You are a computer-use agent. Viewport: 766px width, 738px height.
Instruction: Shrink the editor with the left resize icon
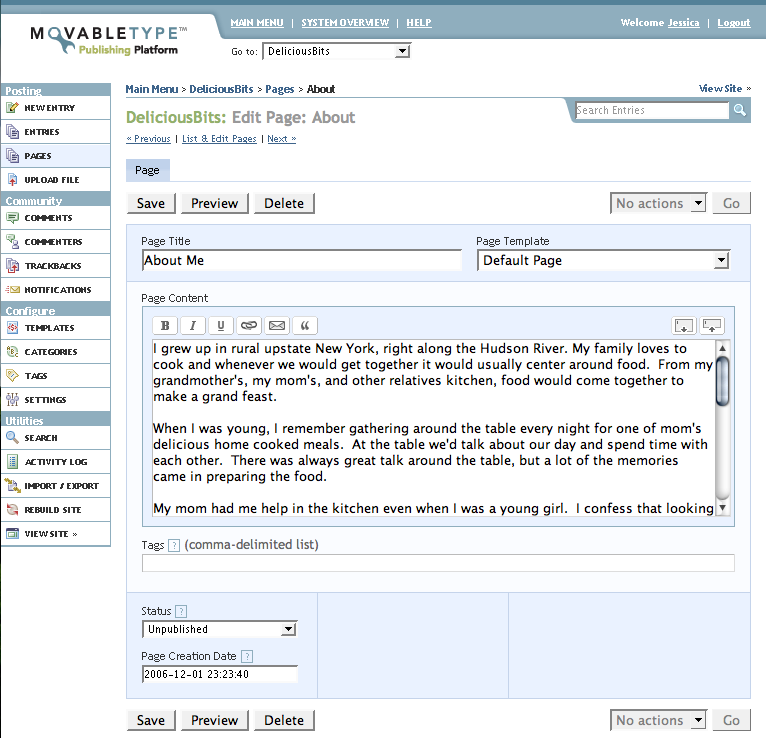click(684, 325)
